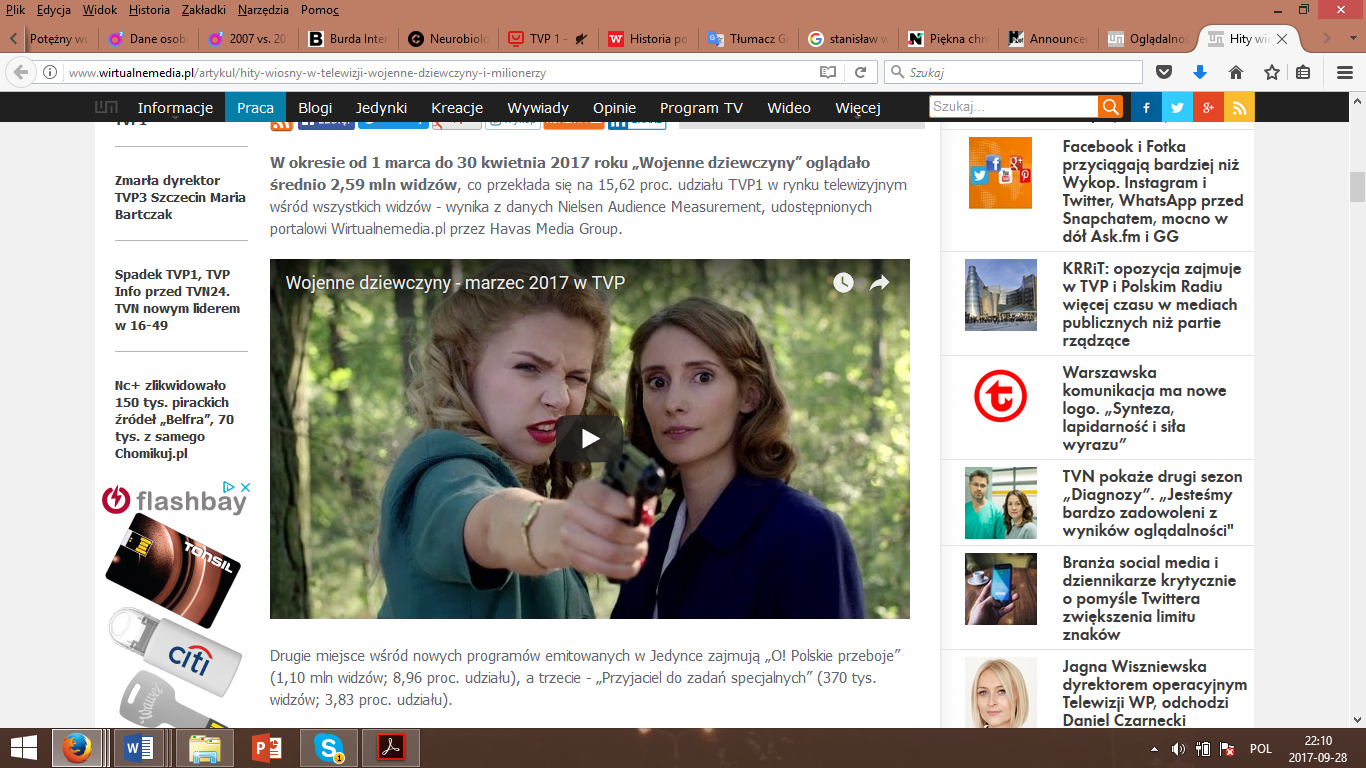The width and height of the screenshot is (1366, 768).
Task: Click the Diagnoza article thumbnail
Action: pos(1000,503)
